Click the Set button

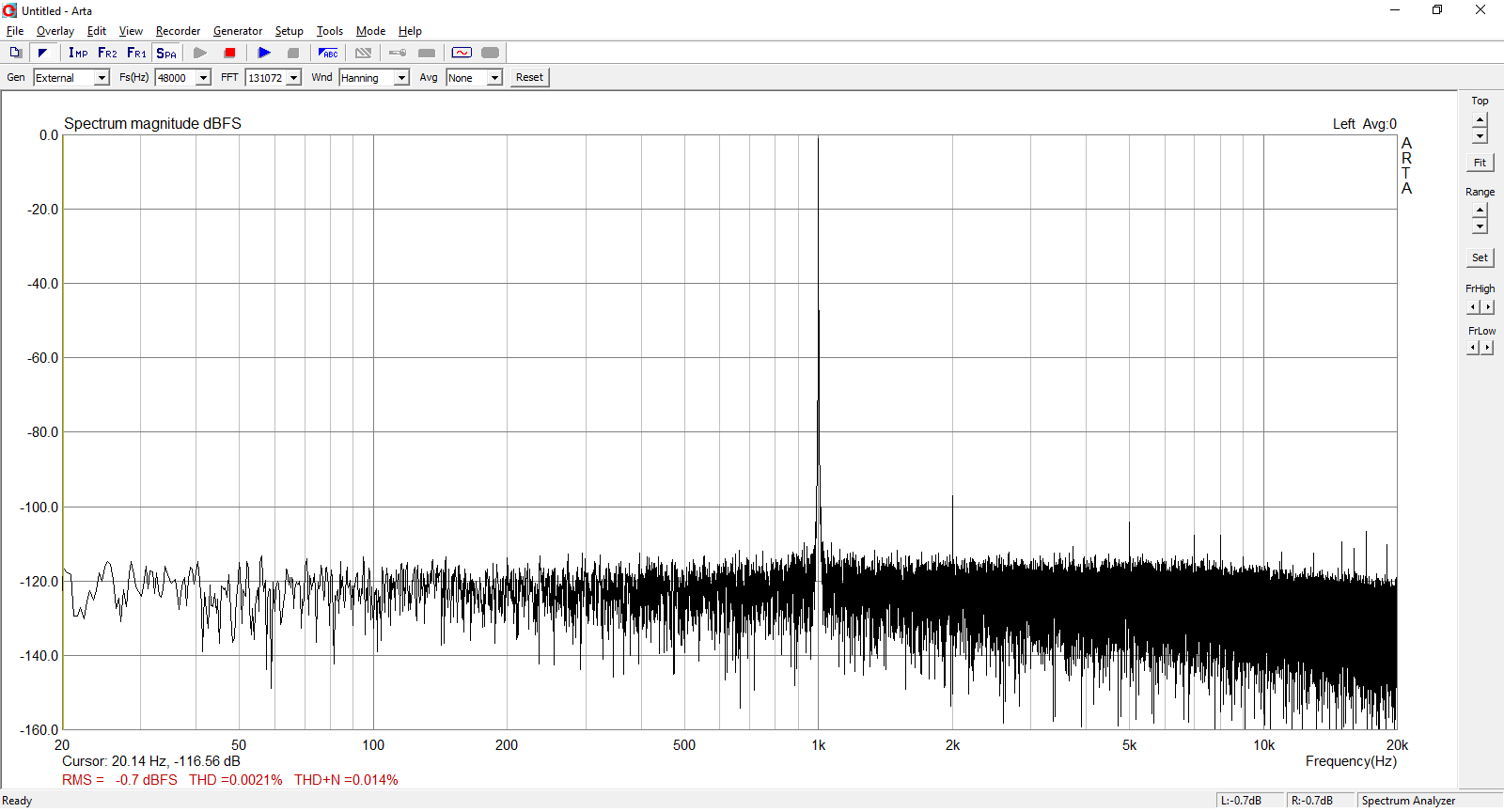1480,258
